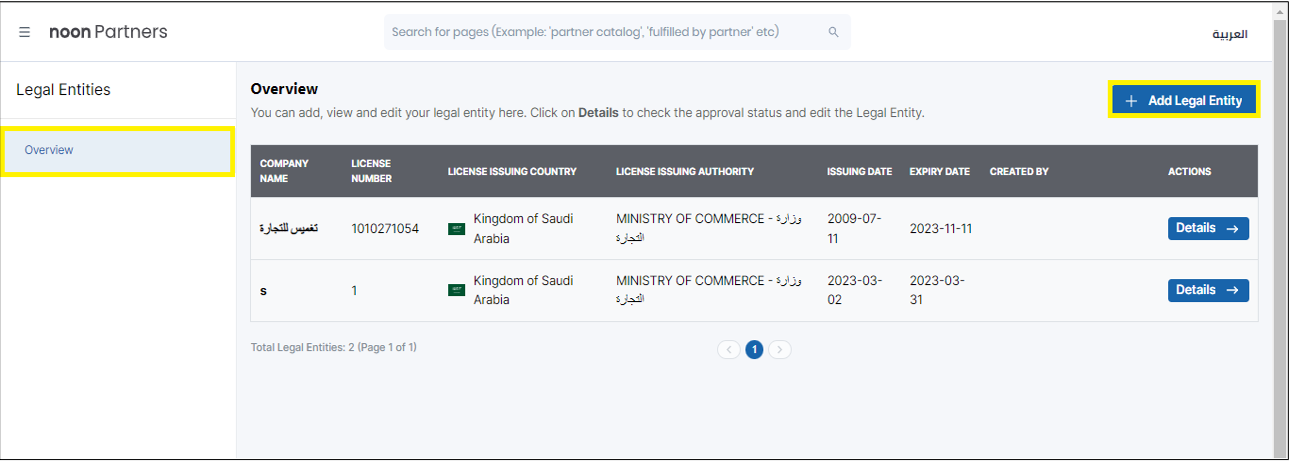
Task: Open Details for company "s"
Action: pyautogui.click(x=1208, y=290)
